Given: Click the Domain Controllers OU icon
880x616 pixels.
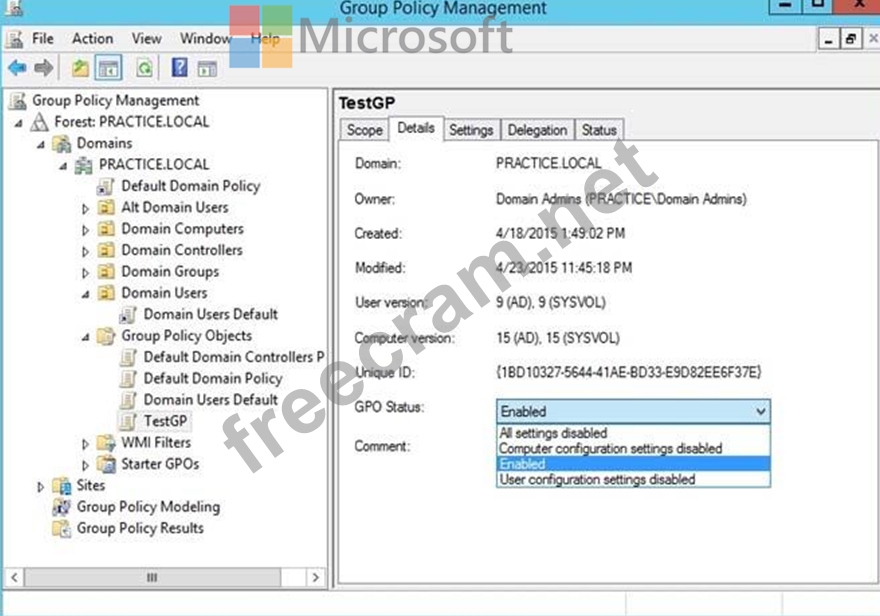Looking at the screenshot, I should click(x=106, y=250).
